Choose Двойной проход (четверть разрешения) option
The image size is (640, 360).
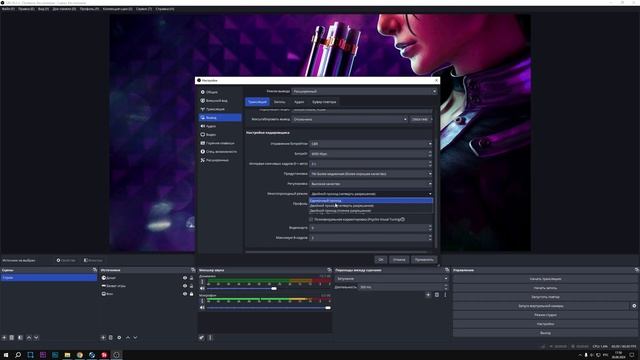(371, 206)
